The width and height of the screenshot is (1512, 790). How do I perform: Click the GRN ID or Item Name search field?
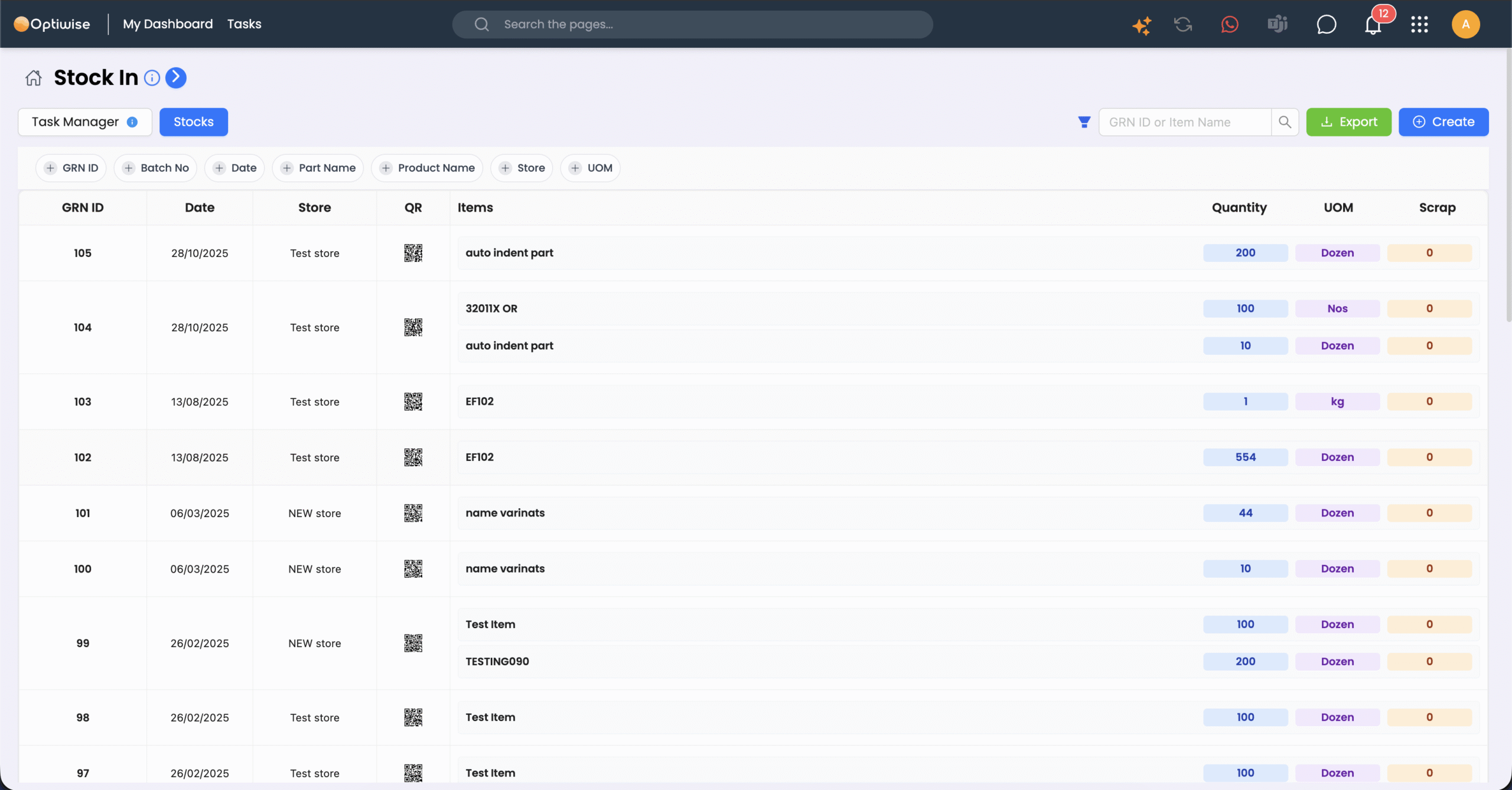coord(1184,122)
